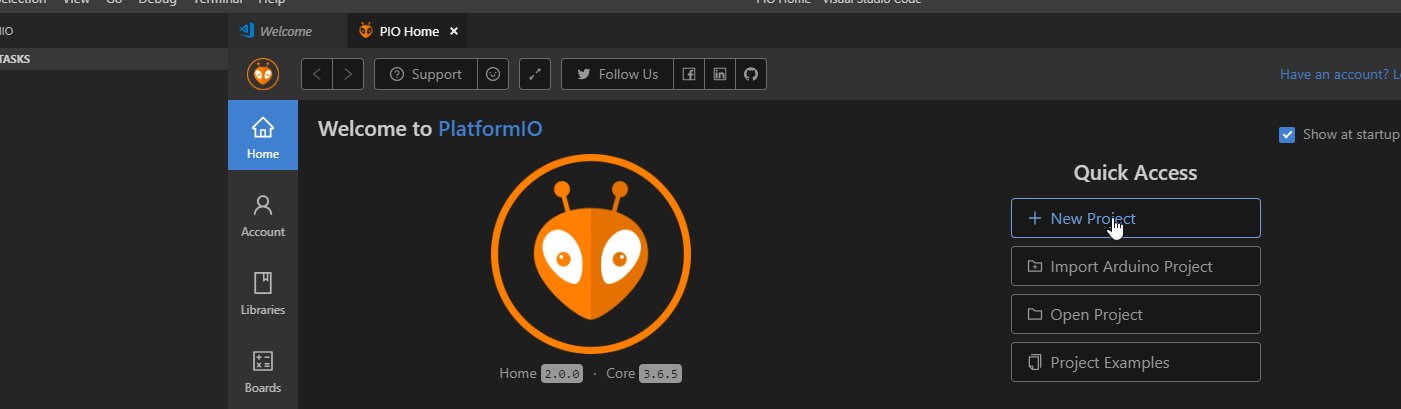
Task: Click the New Project button
Action: [1135, 218]
